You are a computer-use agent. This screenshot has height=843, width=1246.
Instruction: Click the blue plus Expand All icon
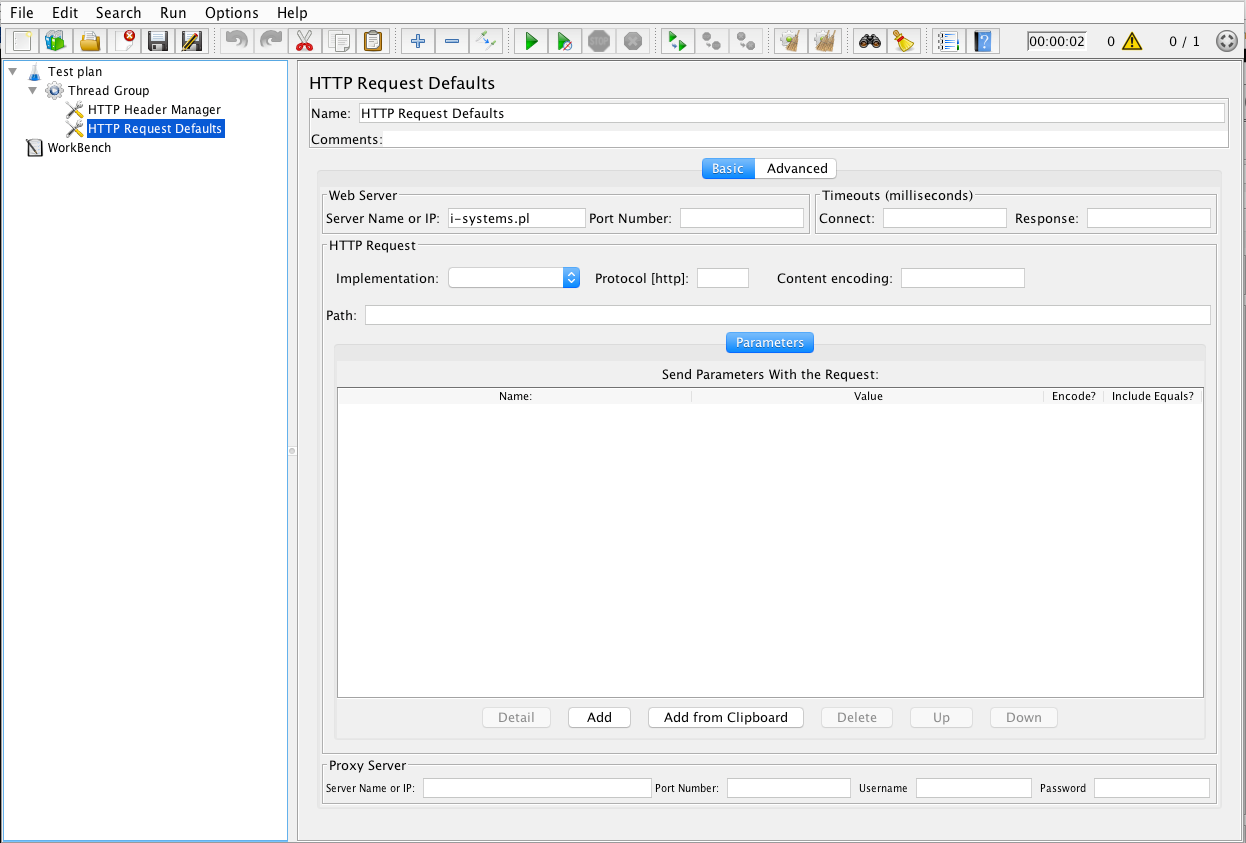(x=418, y=41)
